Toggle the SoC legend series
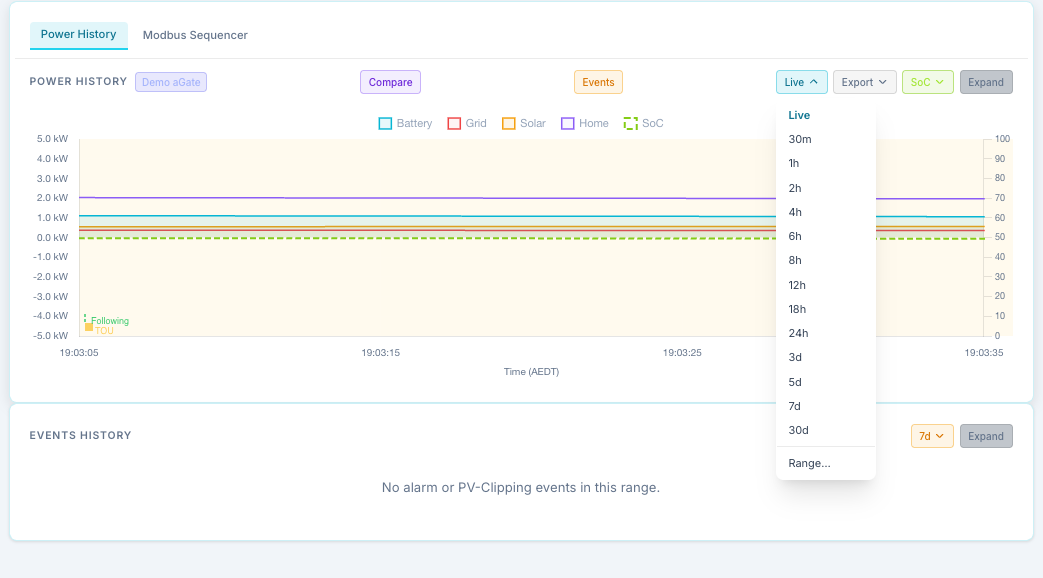Screen dimensions: 1043x578 pos(643,124)
